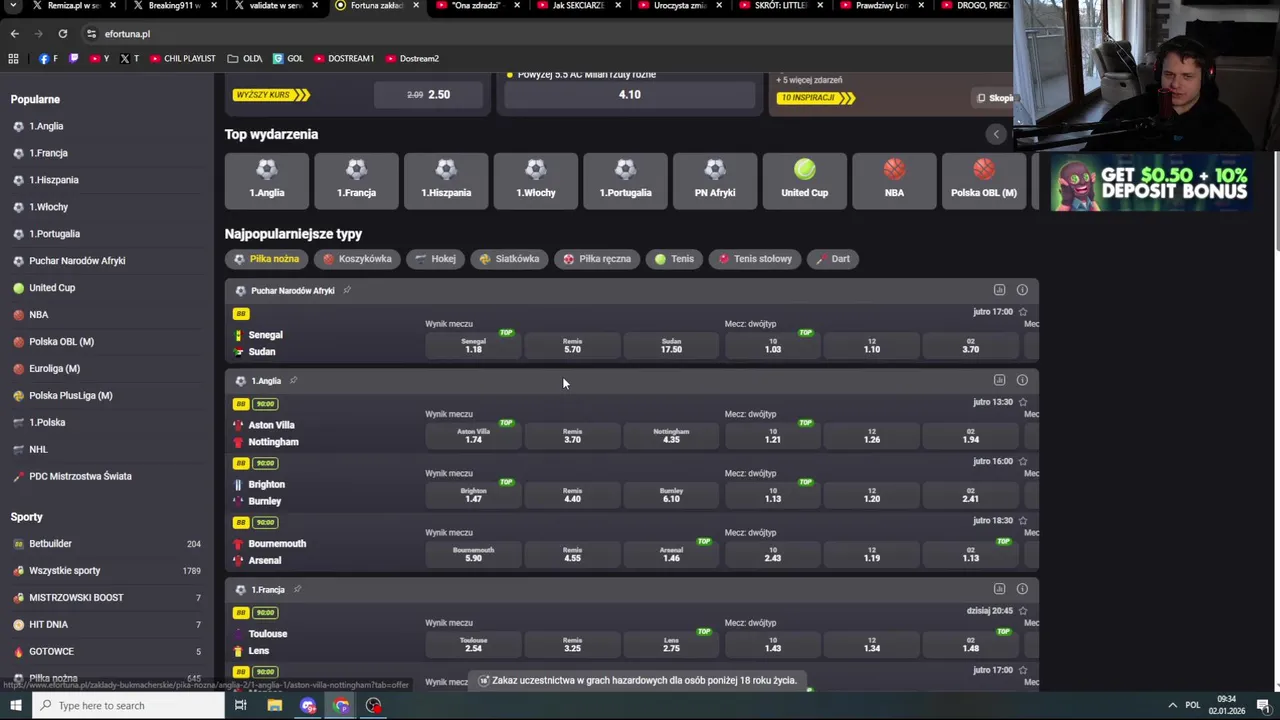Bet on Aston Villa win at 1.74
This screenshot has width=1280, height=720.
pos(473,436)
